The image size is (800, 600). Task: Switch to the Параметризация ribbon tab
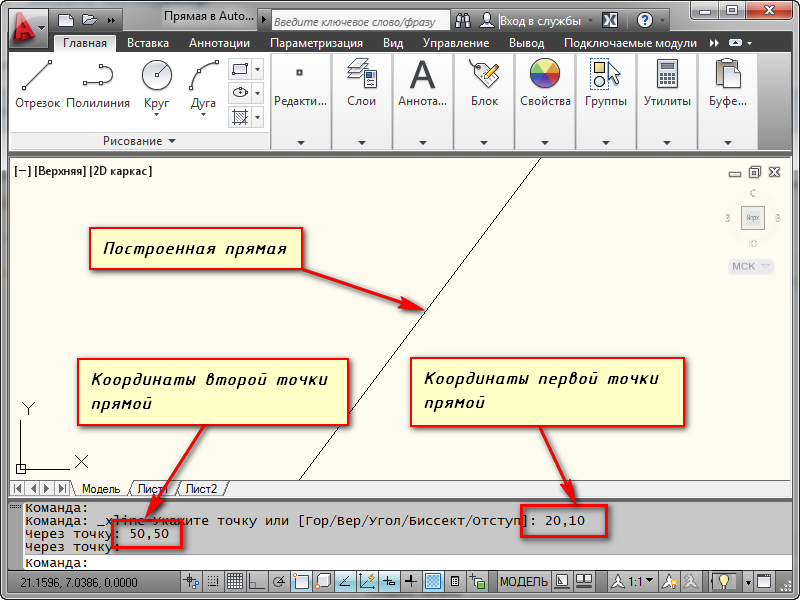(x=316, y=43)
